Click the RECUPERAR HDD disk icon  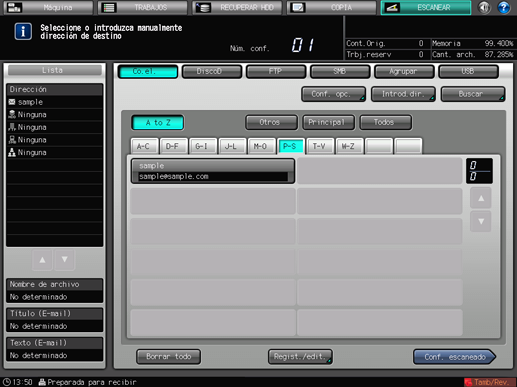click(x=203, y=8)
